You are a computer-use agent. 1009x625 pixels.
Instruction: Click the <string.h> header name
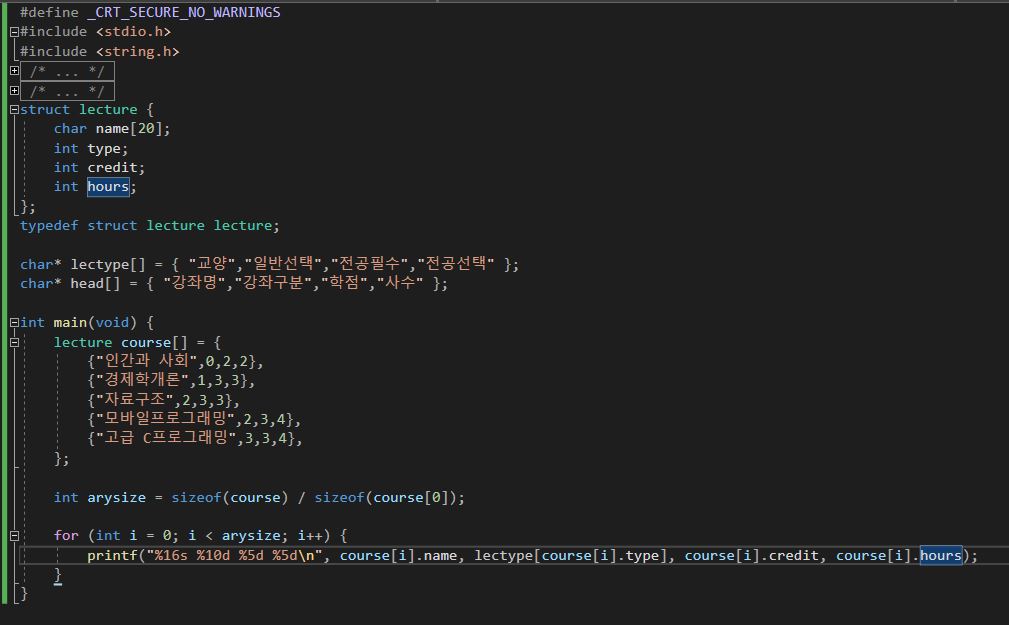[138, 51]
